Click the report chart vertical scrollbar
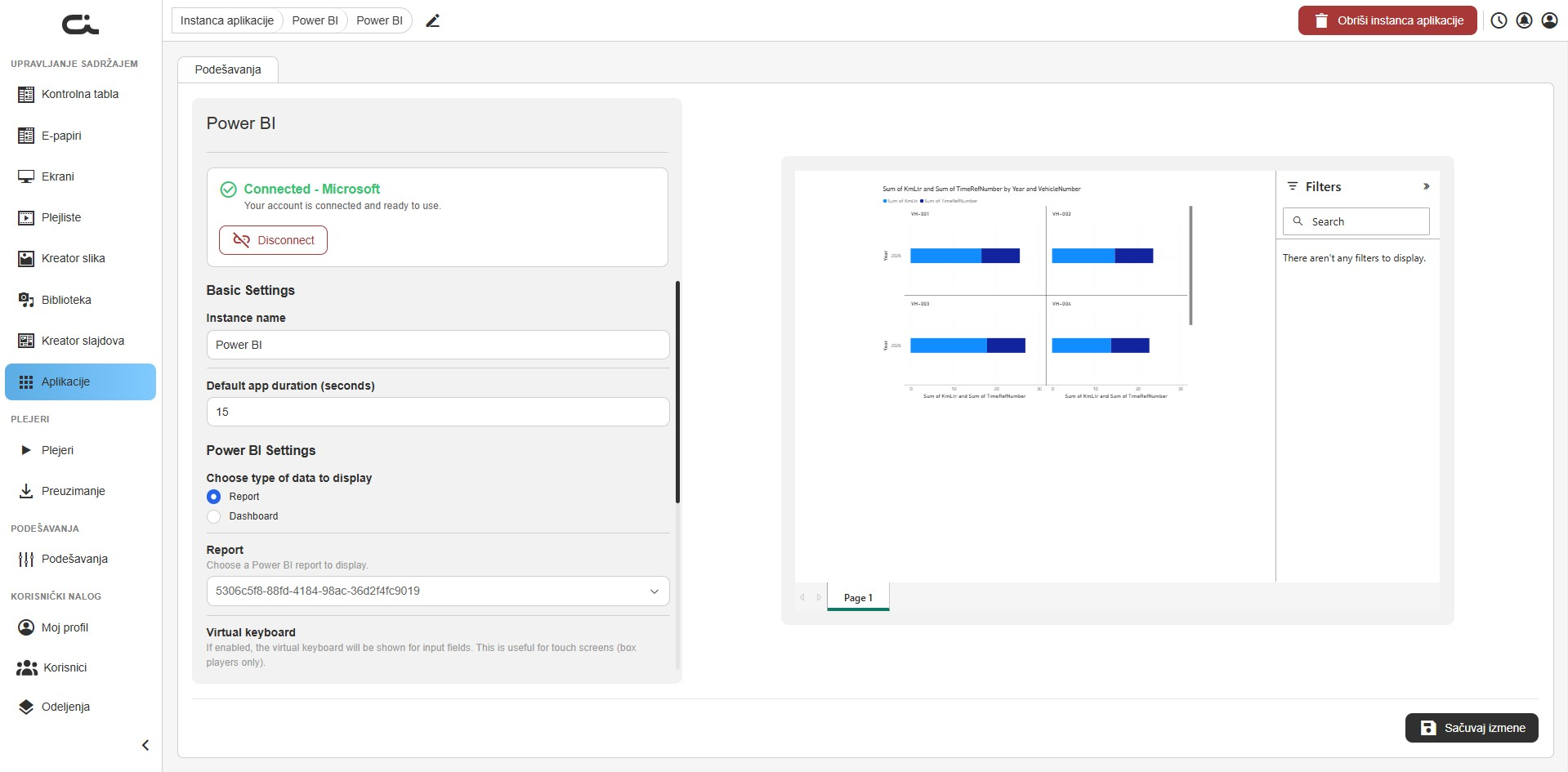This screenshot has height=772, width=1568. [1191, 266]
